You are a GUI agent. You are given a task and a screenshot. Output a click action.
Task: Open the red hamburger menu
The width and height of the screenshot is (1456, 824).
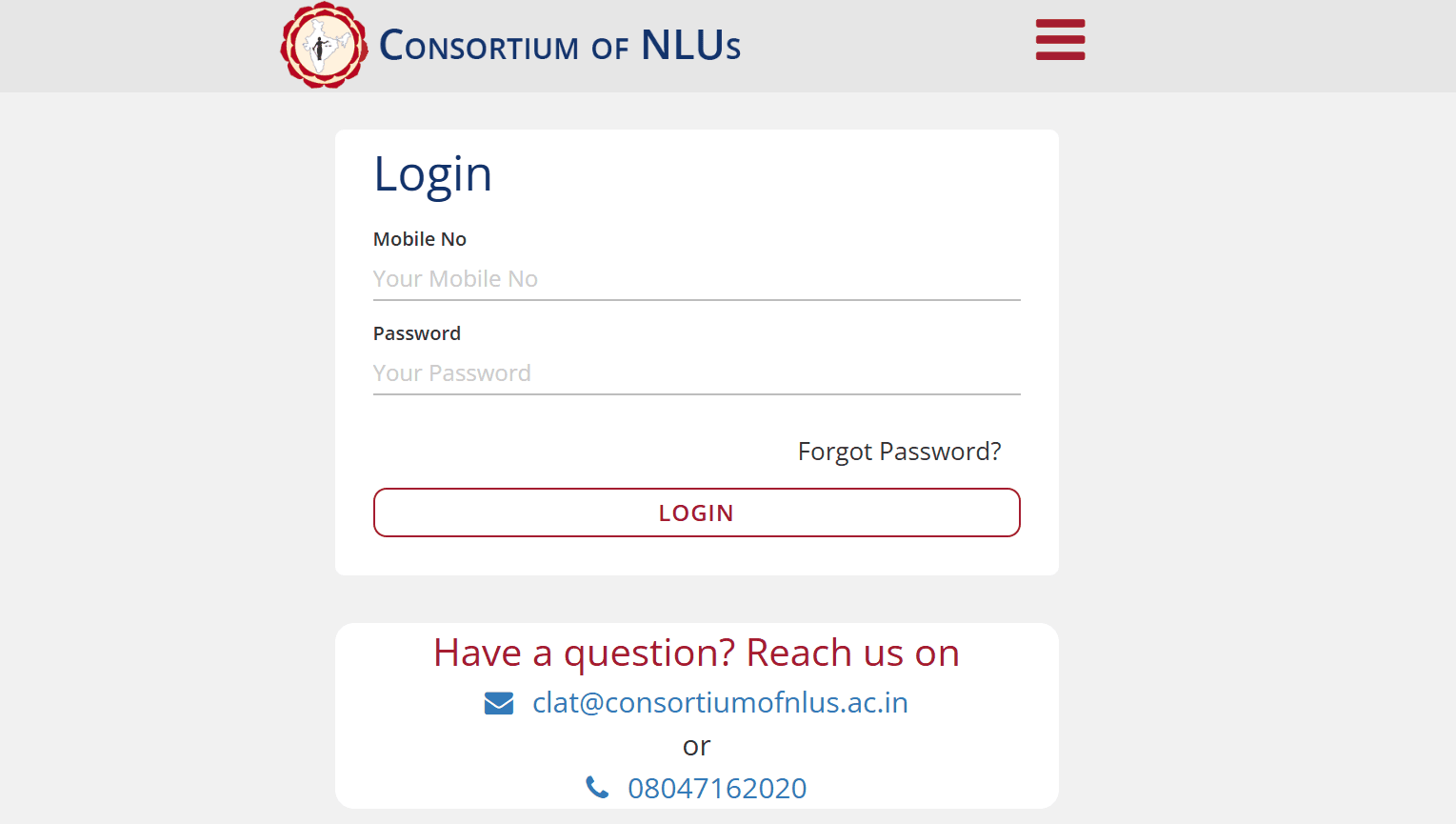[1060, 40]
